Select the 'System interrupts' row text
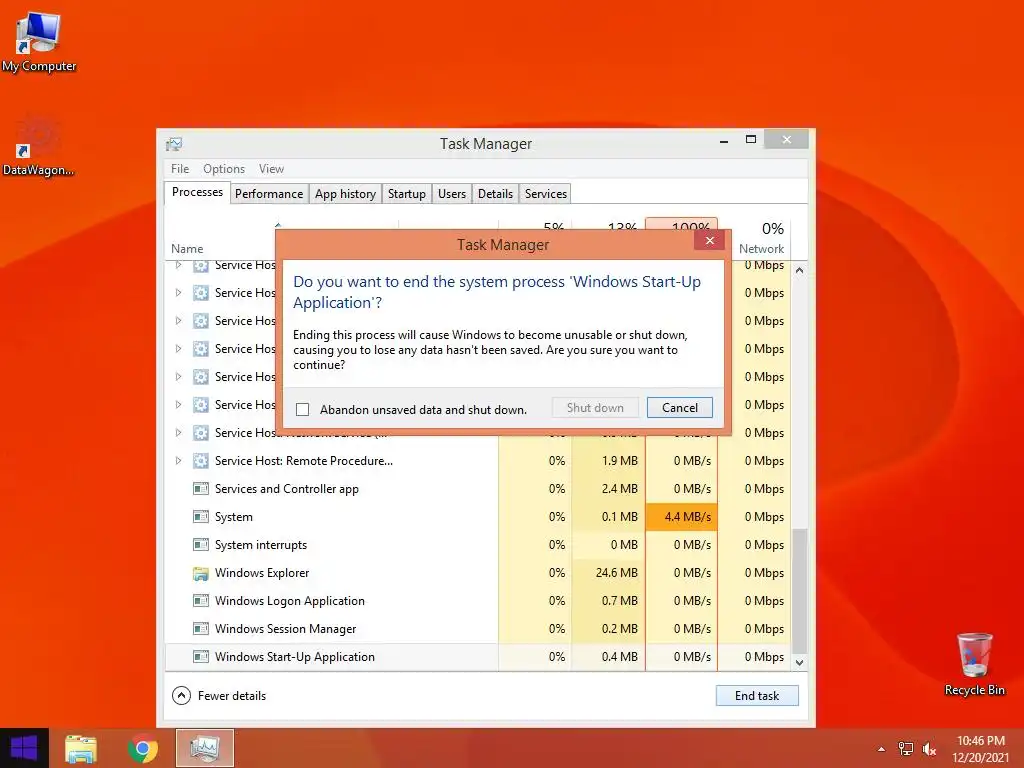The image size is (1024, 768). point(261,545)
